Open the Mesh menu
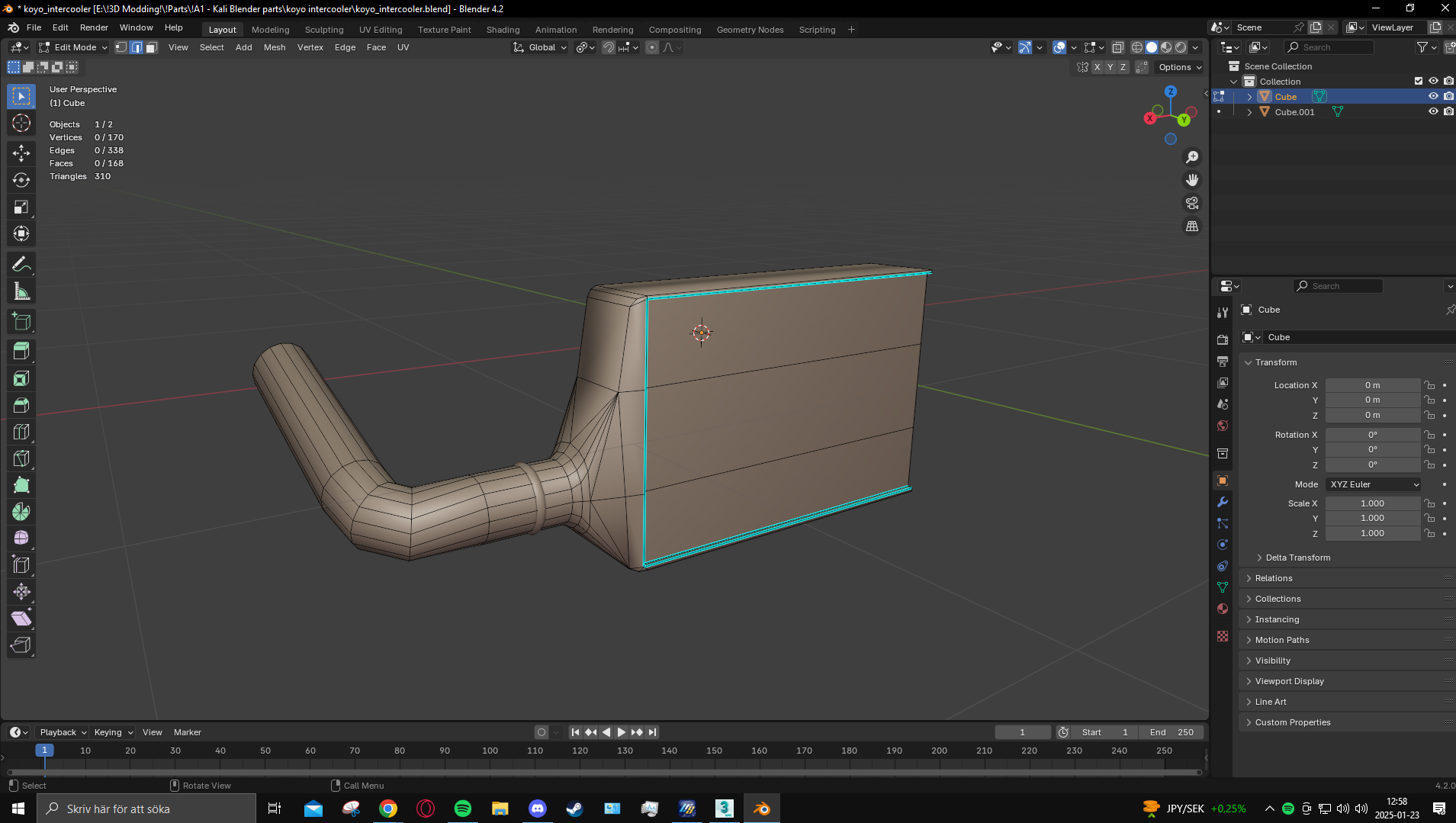1456x823 pixels. pyautogui.click(x=275, y=47)
